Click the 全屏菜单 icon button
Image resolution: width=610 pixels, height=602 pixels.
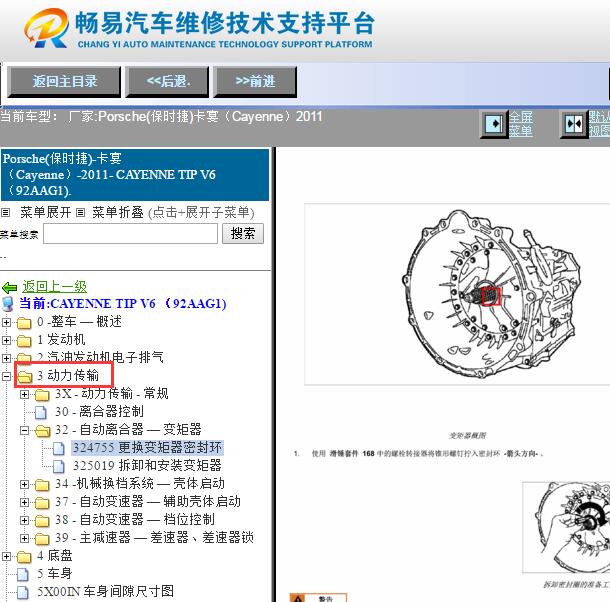(x=494, y=124)
